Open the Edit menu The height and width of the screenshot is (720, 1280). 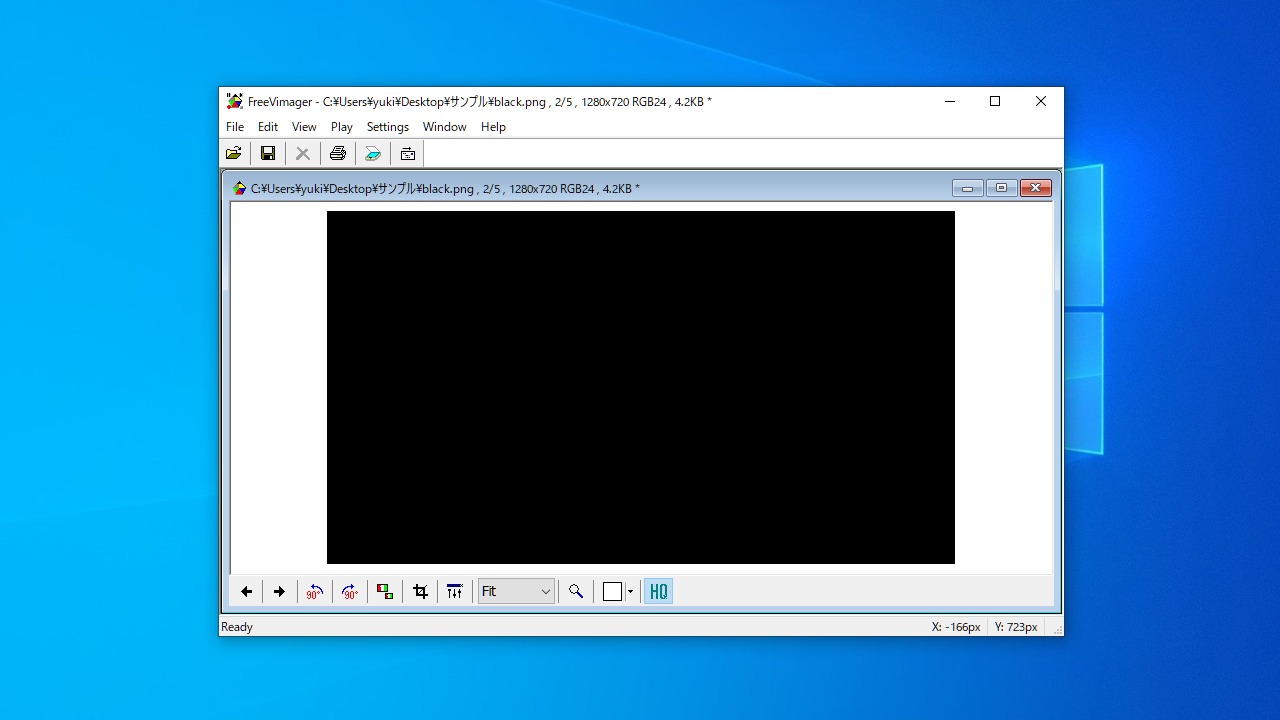(268, 127)
